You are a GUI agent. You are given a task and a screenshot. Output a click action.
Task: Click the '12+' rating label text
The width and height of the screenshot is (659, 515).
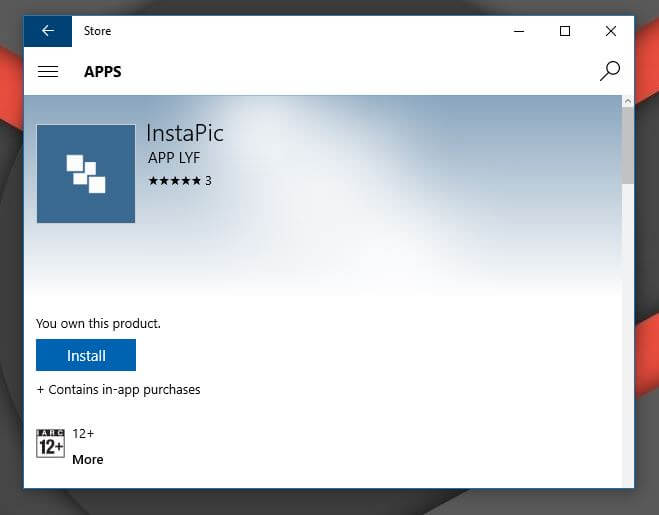click(83, 433)
